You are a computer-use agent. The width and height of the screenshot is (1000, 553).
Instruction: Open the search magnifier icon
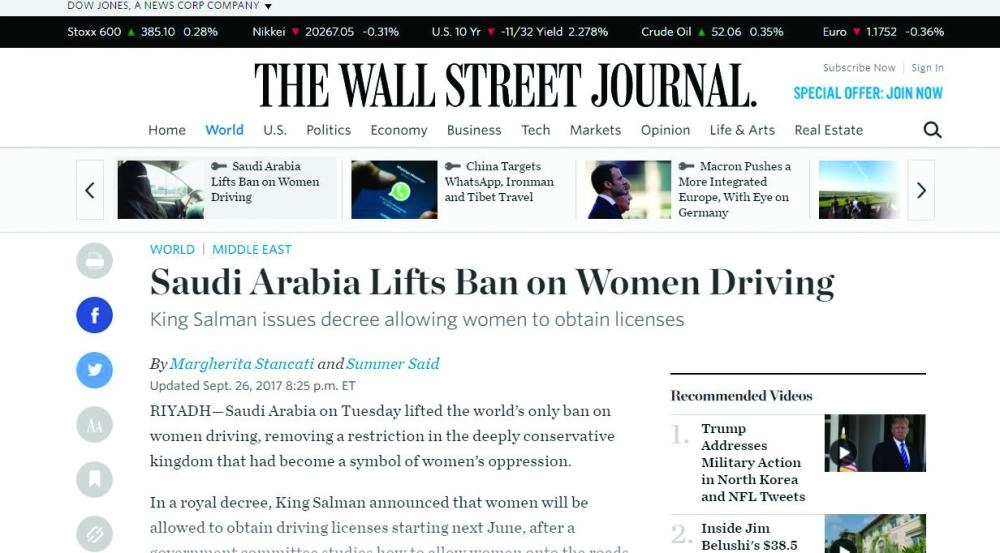932,130
